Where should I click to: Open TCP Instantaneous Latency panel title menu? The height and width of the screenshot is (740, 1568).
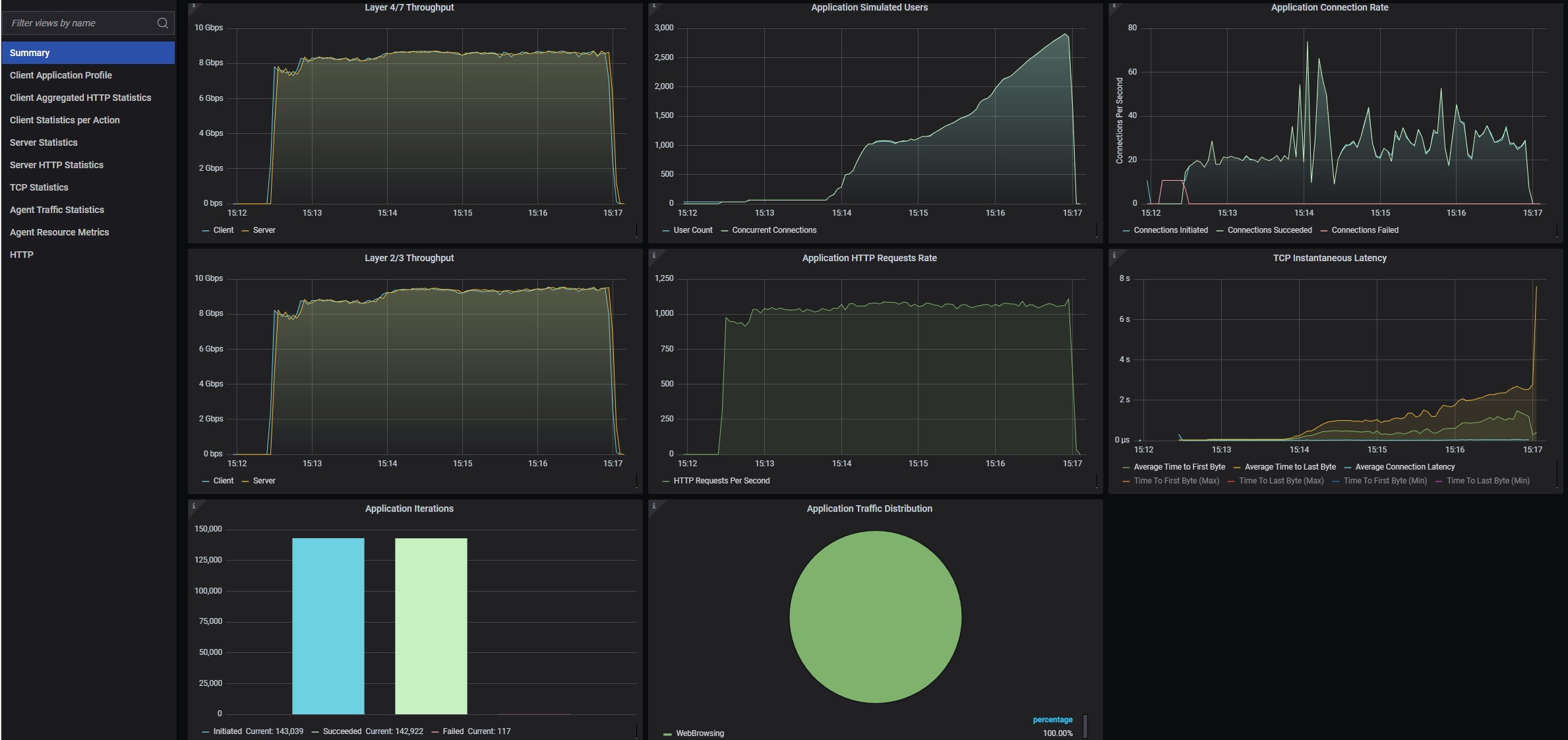click(x=1329, y=258)
